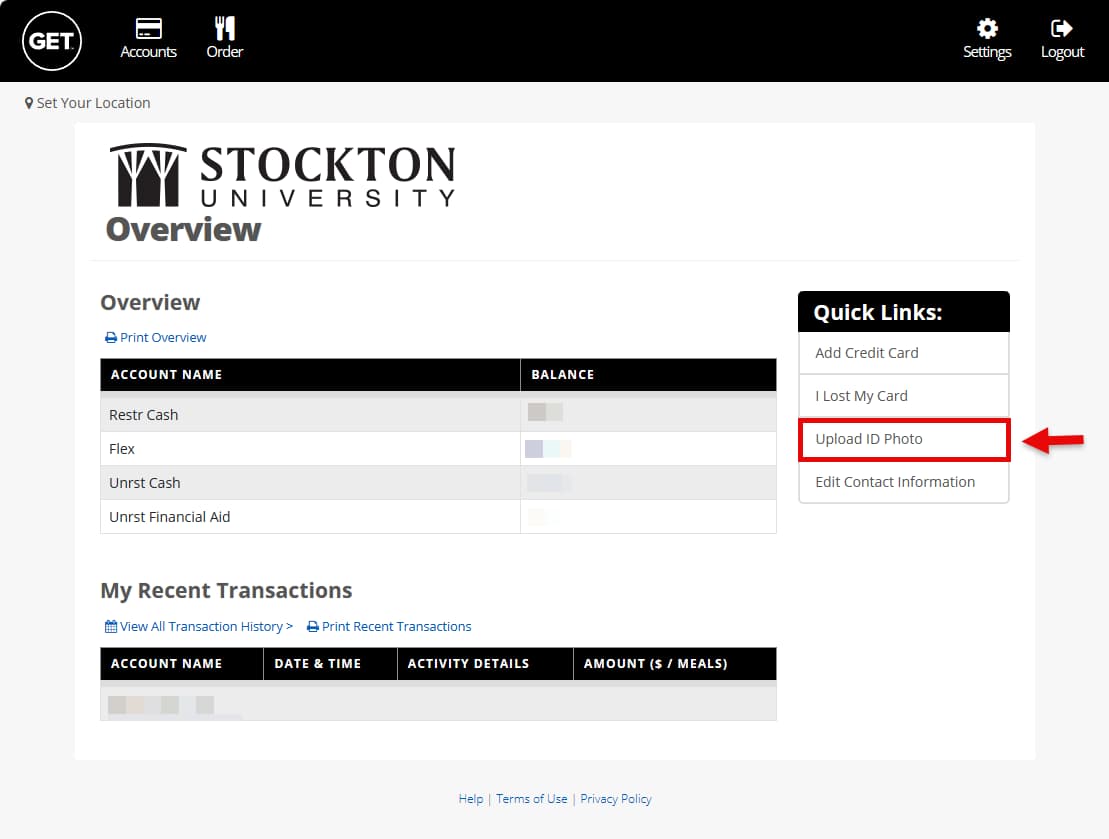Click the Stockton University logo
The height and width of the screenshot is (839, 1109).
[x=282, y=175]
